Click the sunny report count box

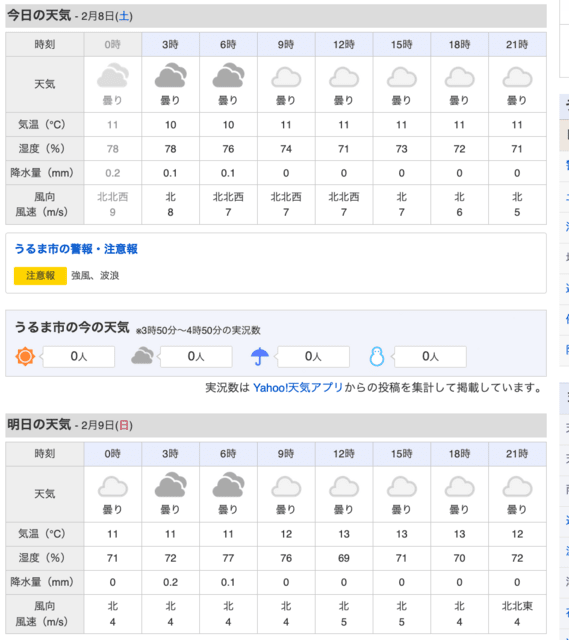pyautogui.click(x=79, y=357)
